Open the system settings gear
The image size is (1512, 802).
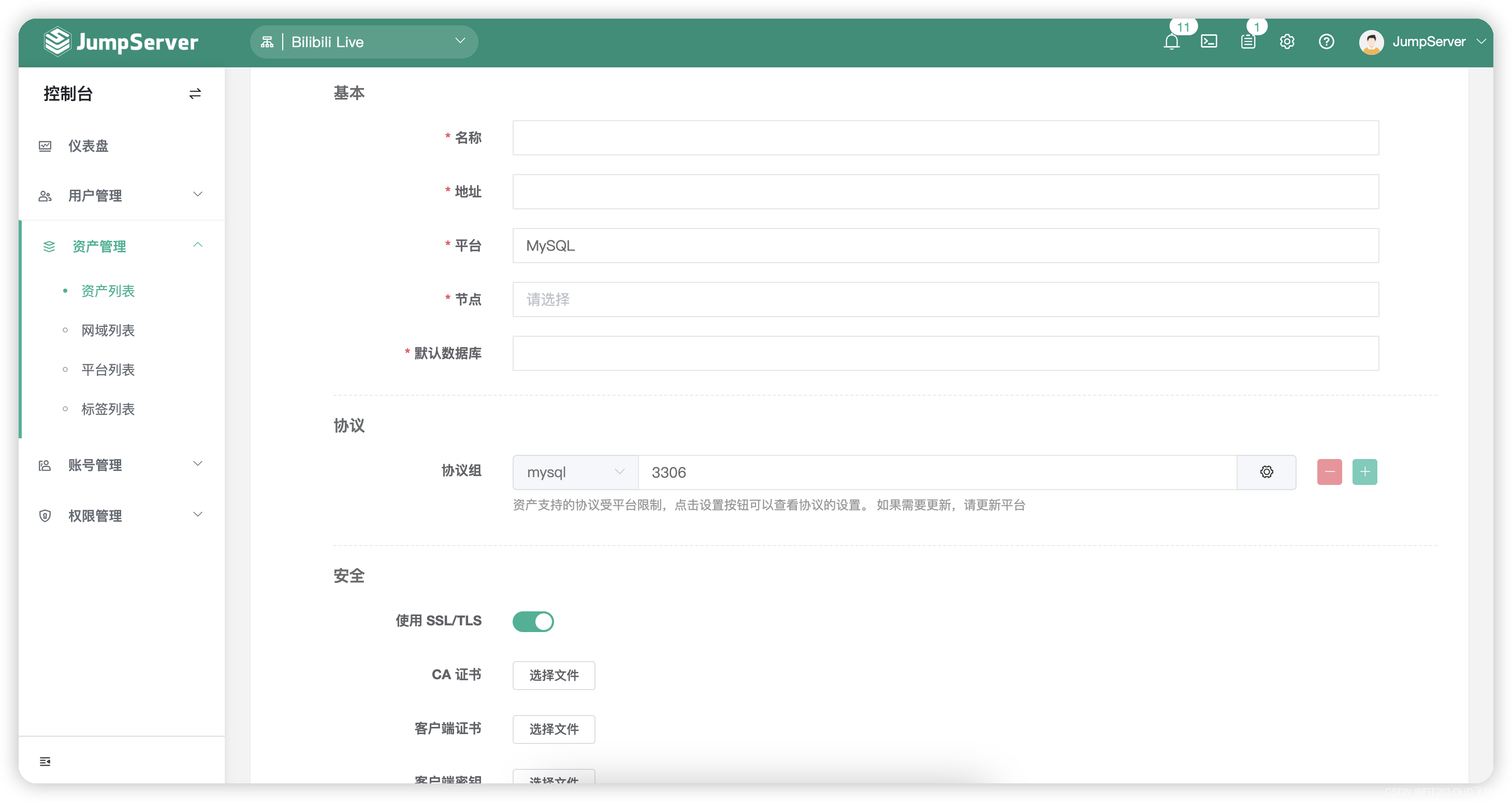tap(1287, 41)
